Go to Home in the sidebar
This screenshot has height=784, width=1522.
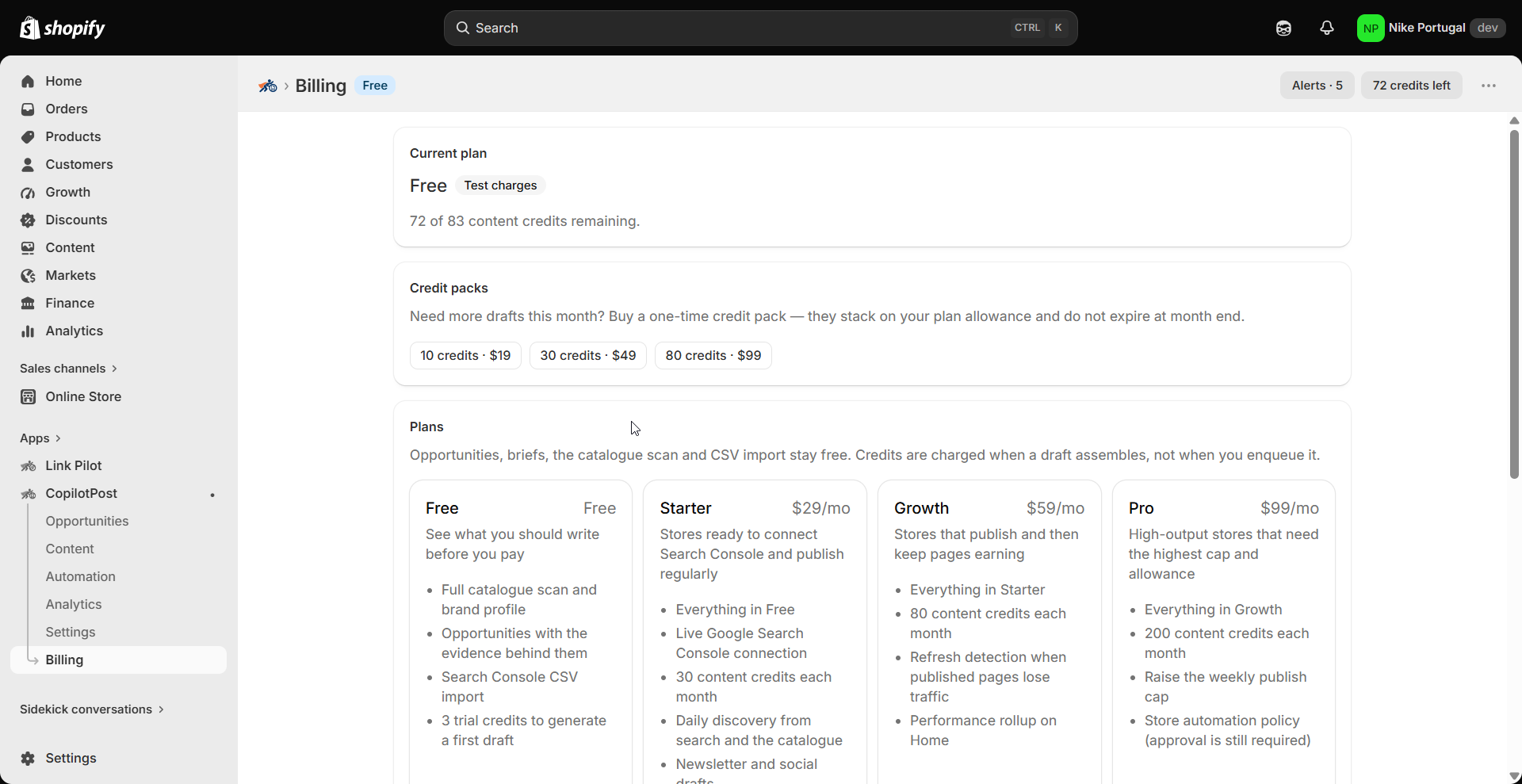[x=118, y=82]
